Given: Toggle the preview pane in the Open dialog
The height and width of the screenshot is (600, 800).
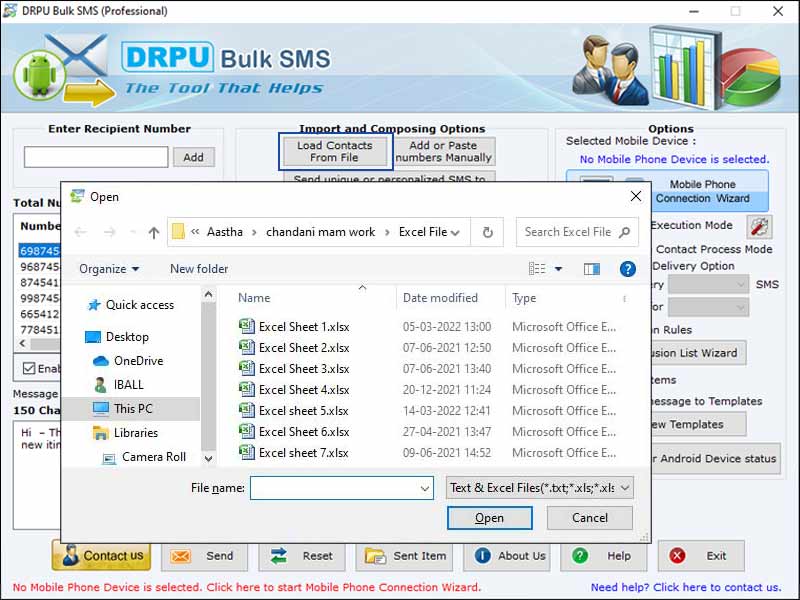Looking at the screenshot, I should [592, 268].
